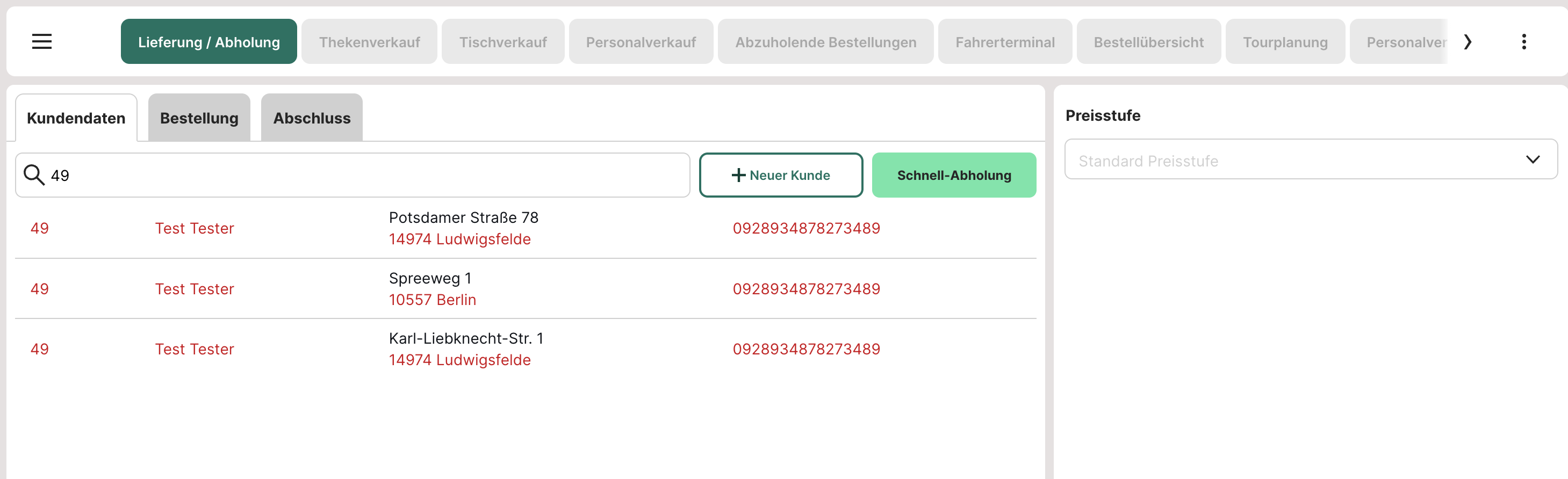The width and height of the screenshot is (1568, 479).
Task: Select customer at Potsdamer Straße 78
Action: pos(463,228)
